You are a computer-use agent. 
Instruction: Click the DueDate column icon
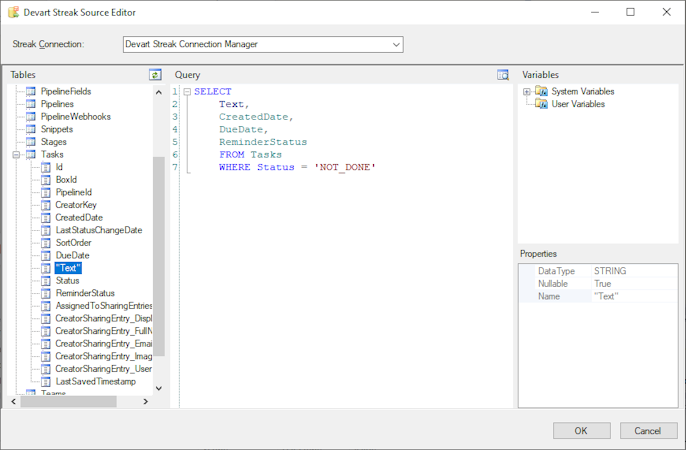pyautogui.click(x=46, y=256)
